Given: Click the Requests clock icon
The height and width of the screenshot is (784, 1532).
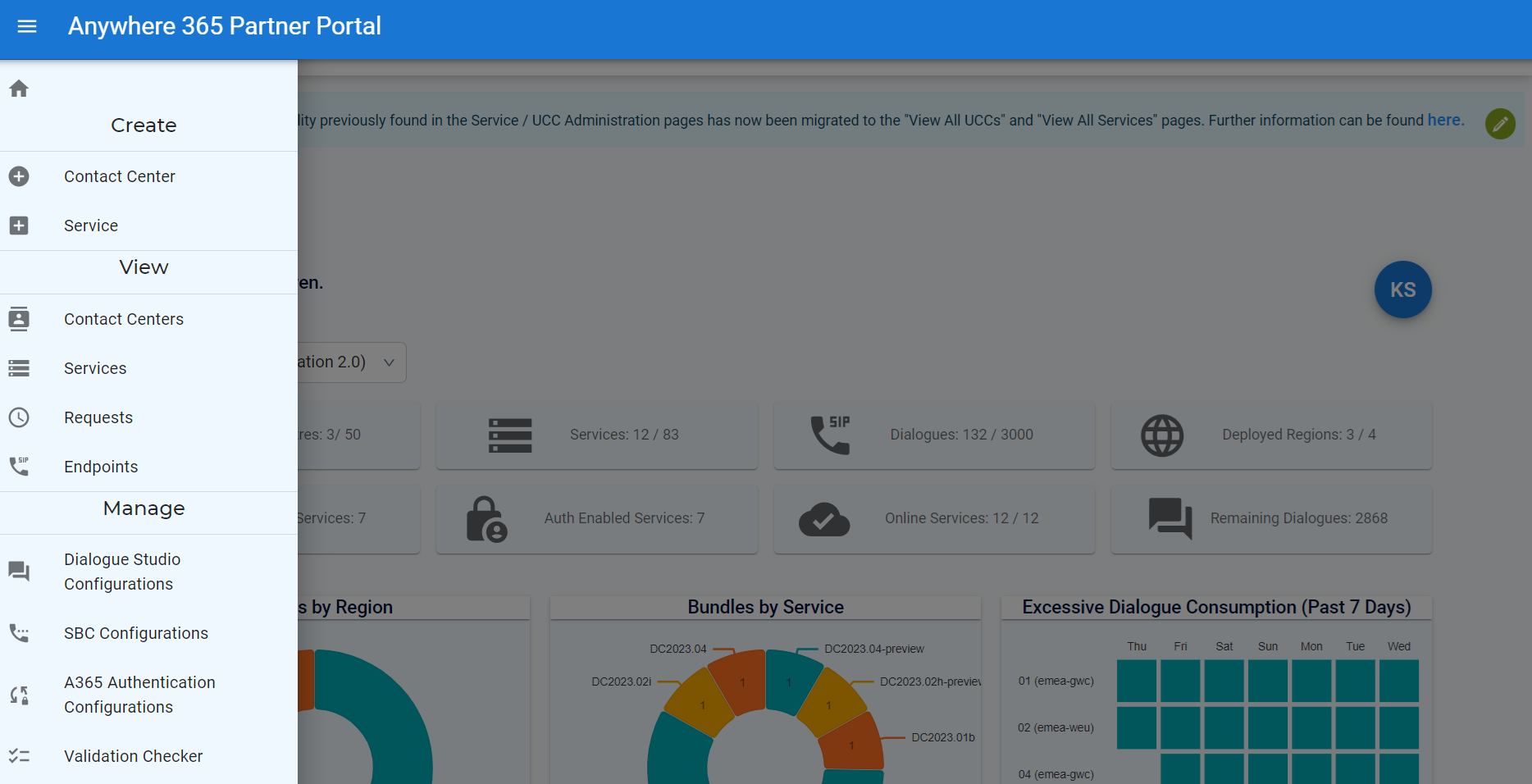Looking at the screenshot, I should [19, 417].
